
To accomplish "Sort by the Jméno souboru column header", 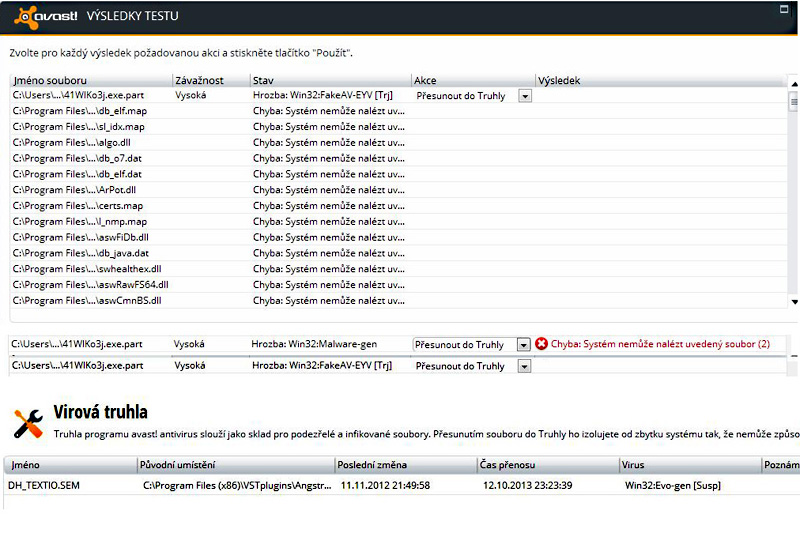I will point(90,80).
